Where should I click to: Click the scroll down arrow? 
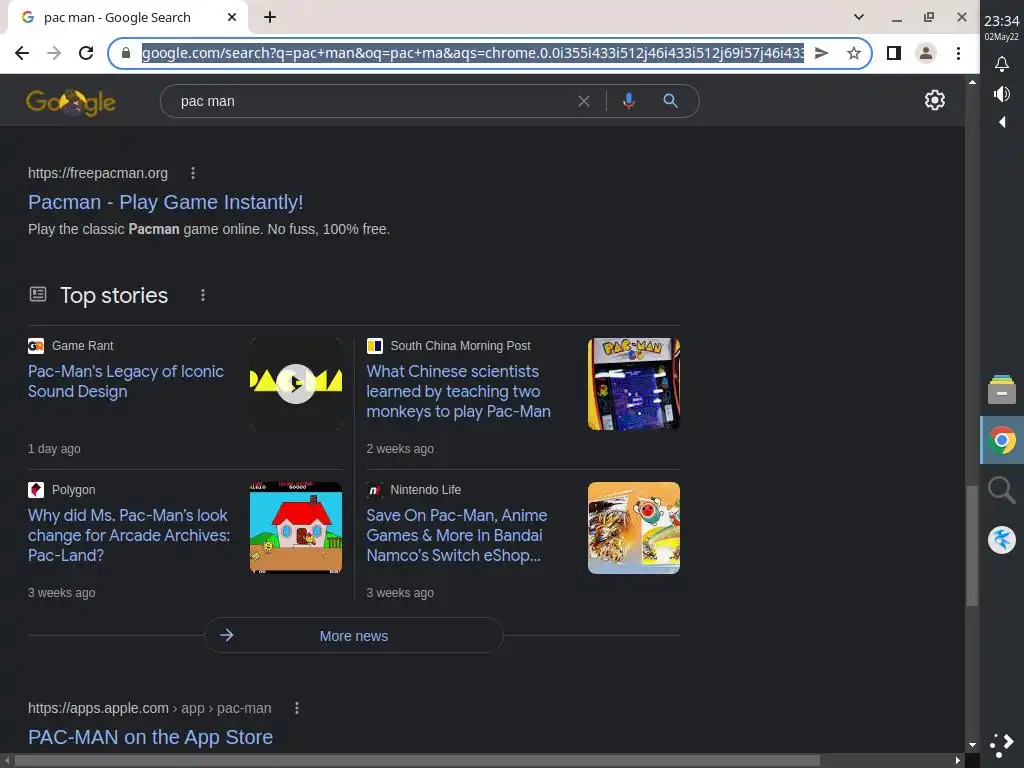972,744
